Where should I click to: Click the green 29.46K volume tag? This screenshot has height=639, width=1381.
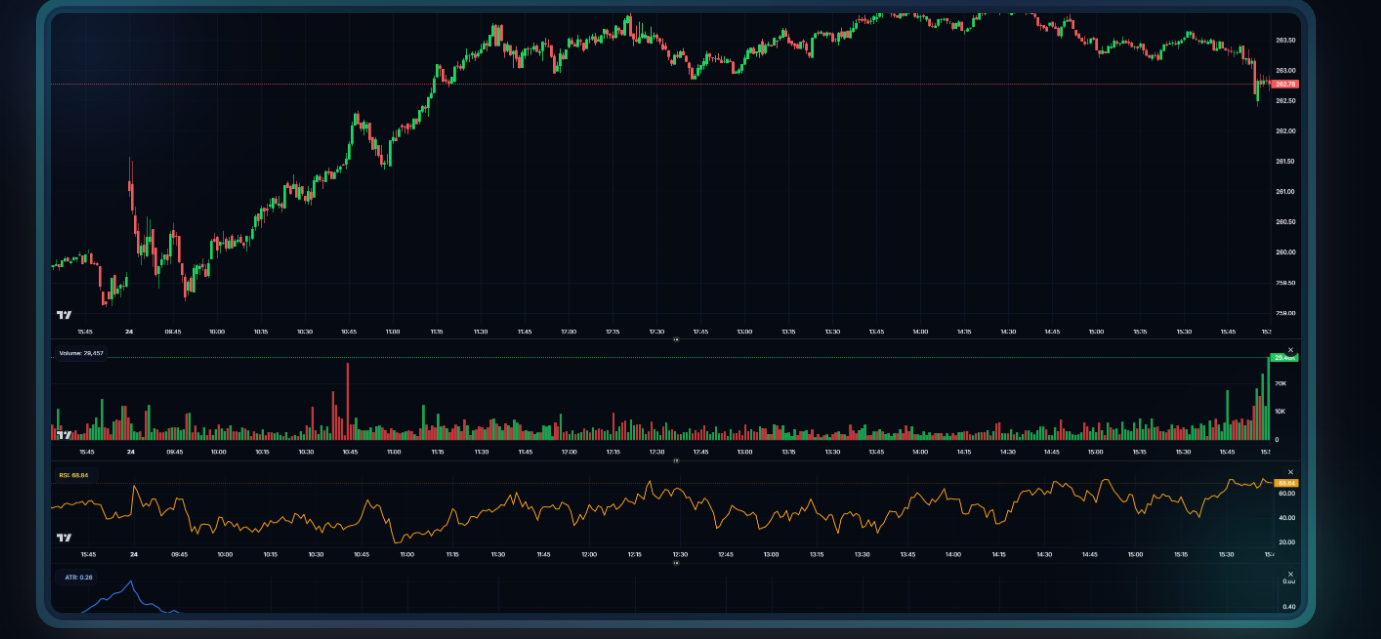point(1284,357)
